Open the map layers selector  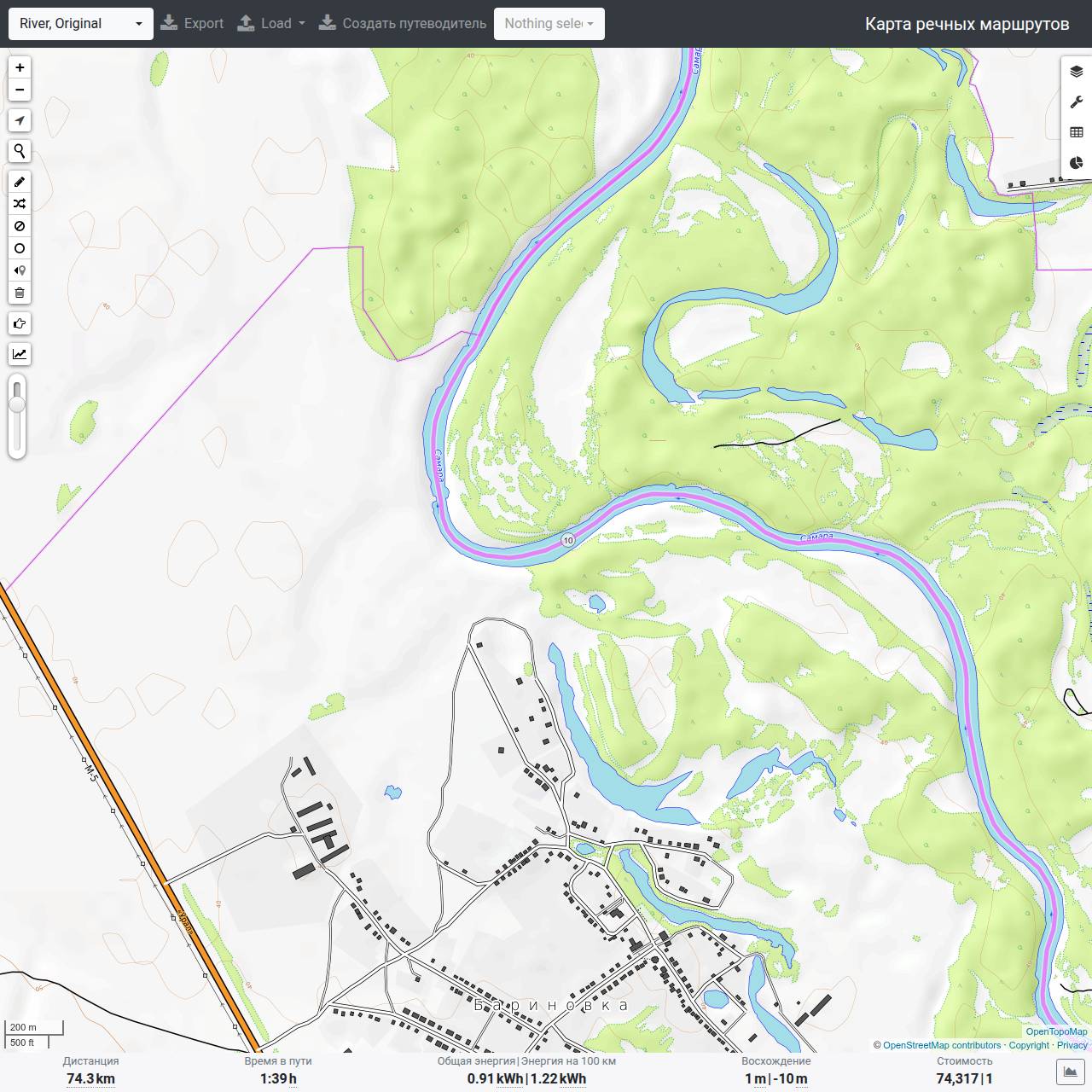click(x=1077, y=72)
